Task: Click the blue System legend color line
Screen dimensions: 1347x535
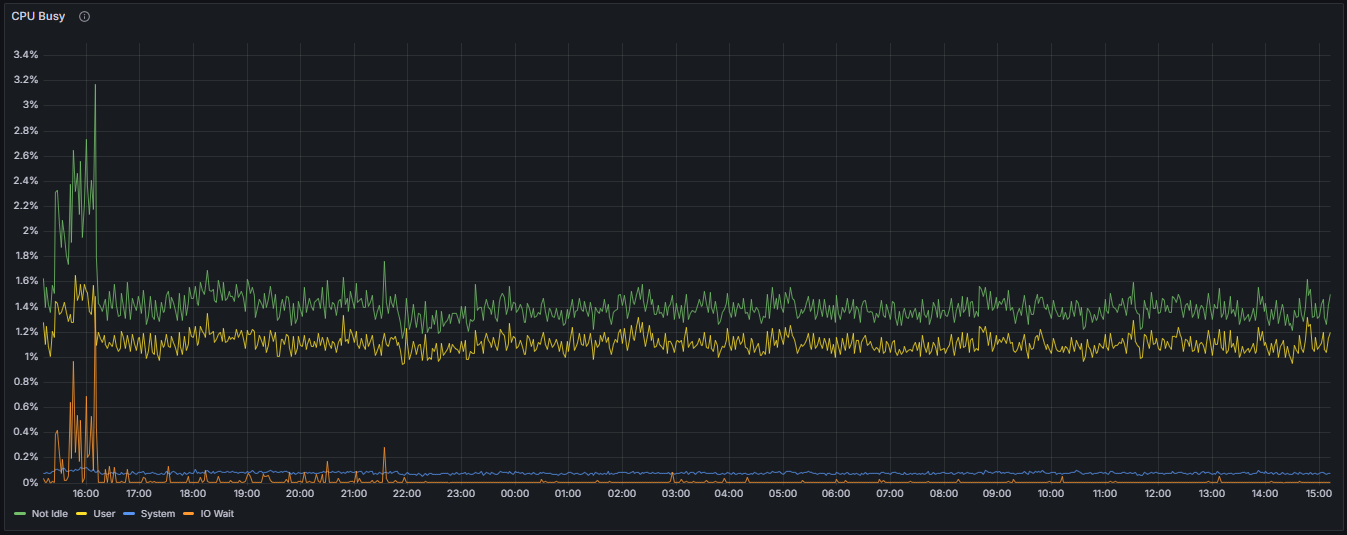Action: (x=130, y=514)
